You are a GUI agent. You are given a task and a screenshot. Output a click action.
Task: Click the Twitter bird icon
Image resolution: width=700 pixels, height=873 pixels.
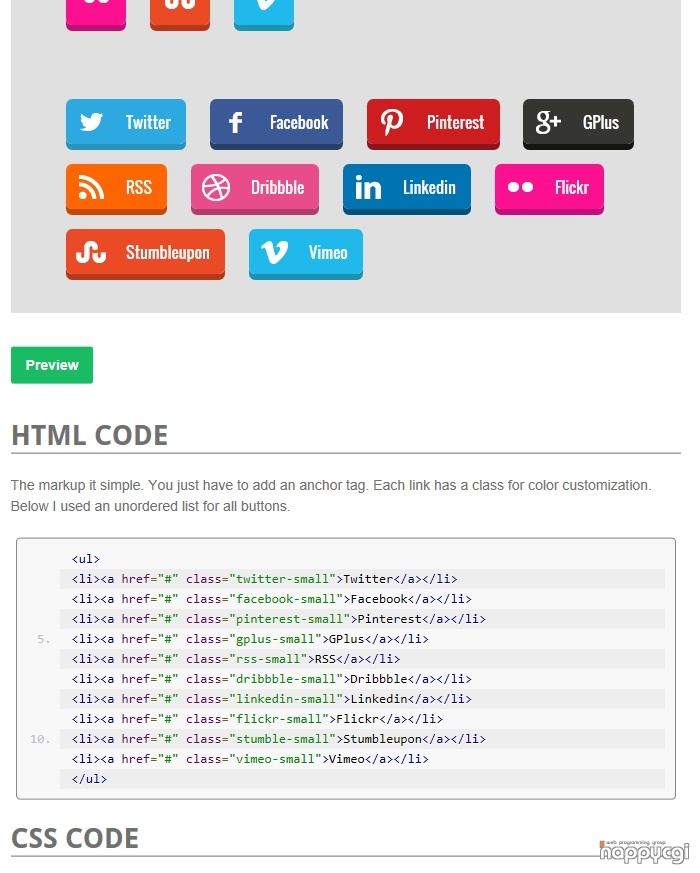[x=91, y=122]
